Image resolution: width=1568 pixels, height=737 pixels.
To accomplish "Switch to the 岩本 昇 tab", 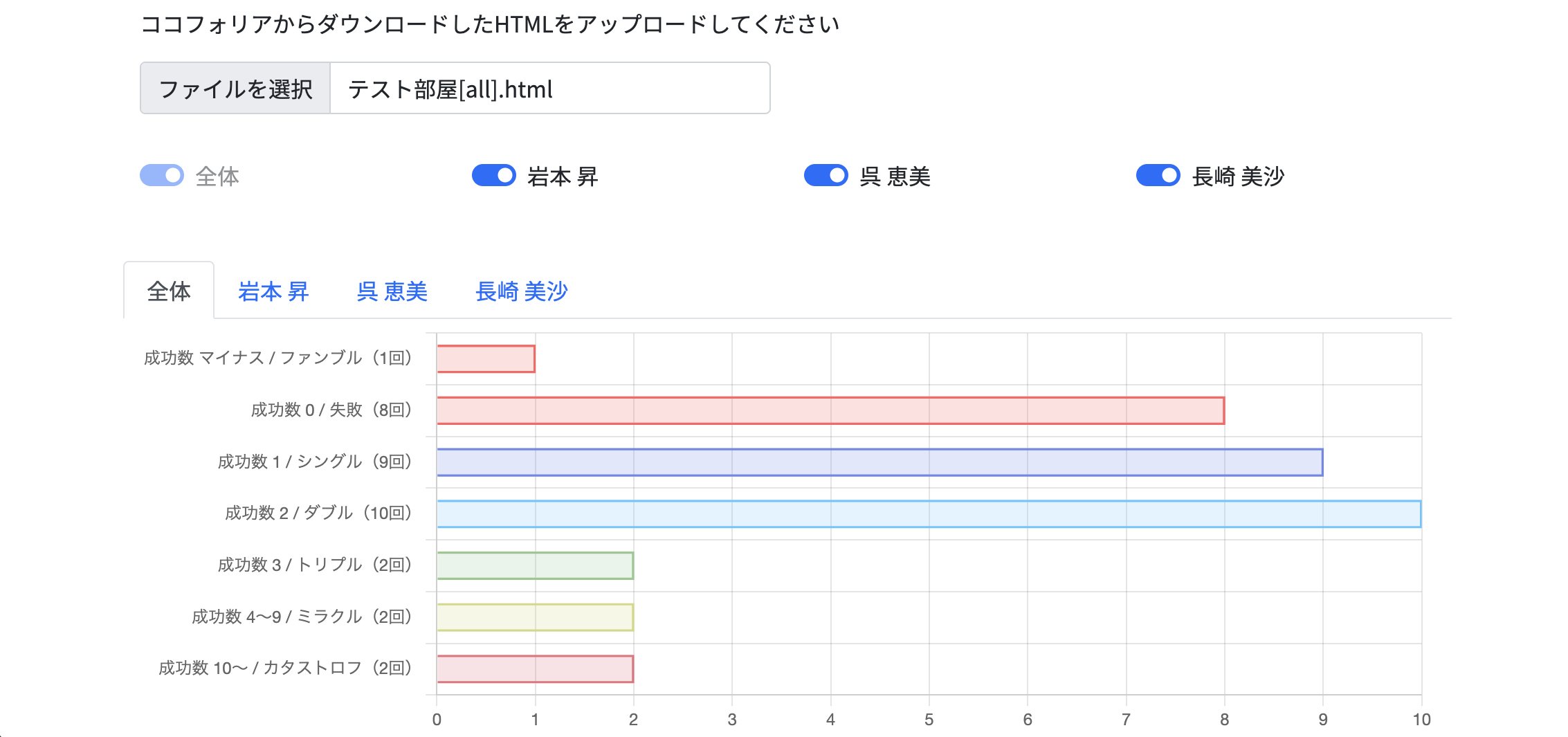I will (x=273, y=291).
